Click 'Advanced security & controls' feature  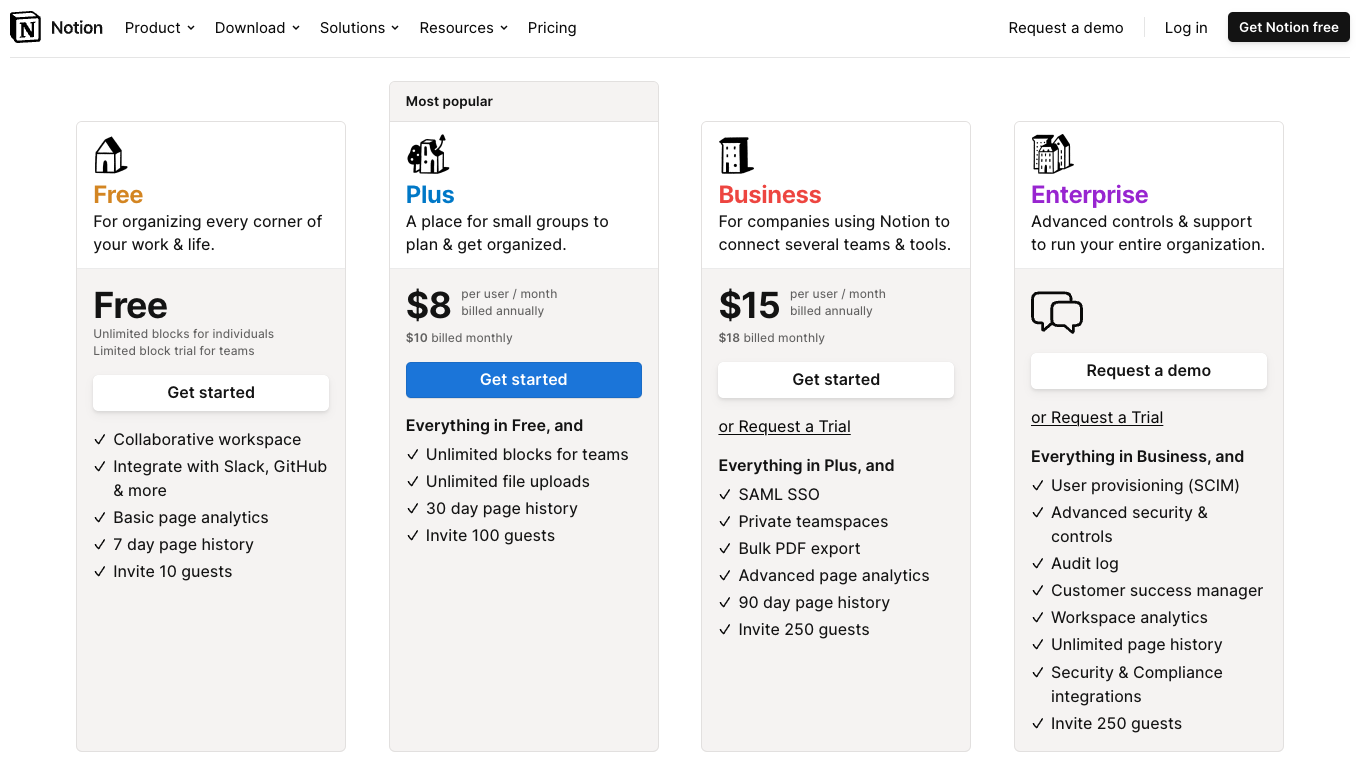[x=1129, y=525]
